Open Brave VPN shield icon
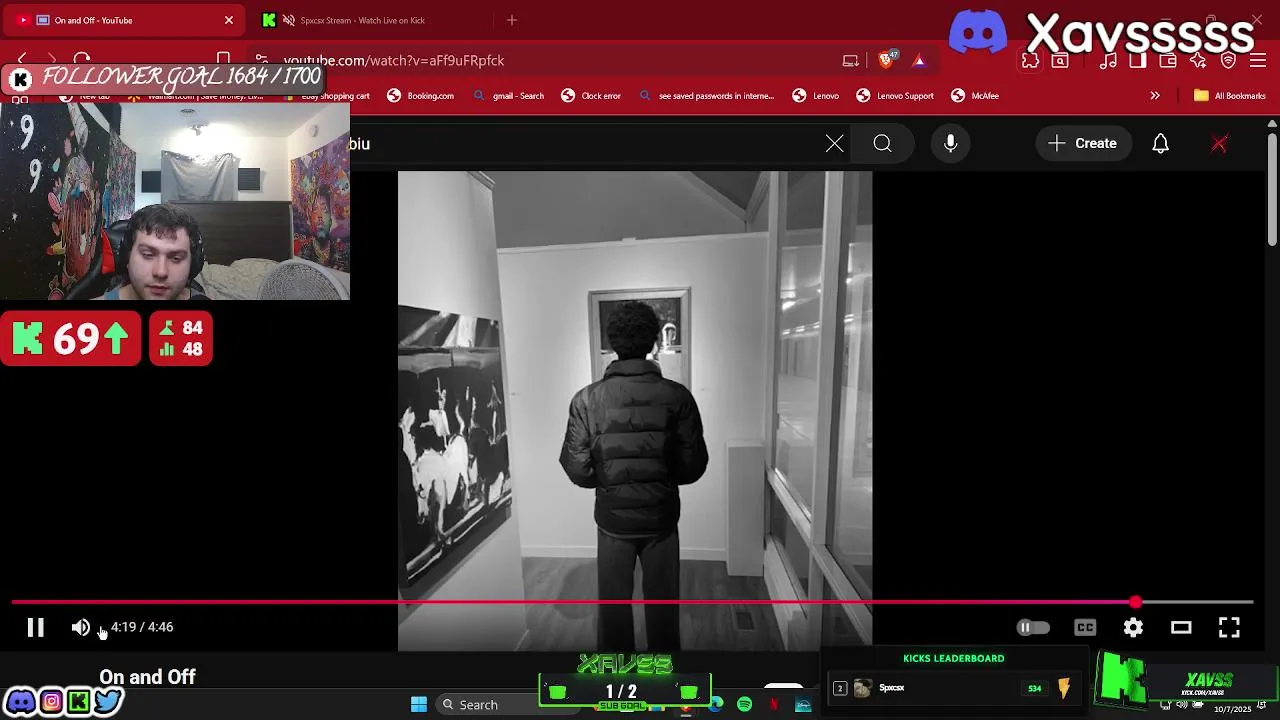This screenshot has width=1280, height=720. (1229, 61)
